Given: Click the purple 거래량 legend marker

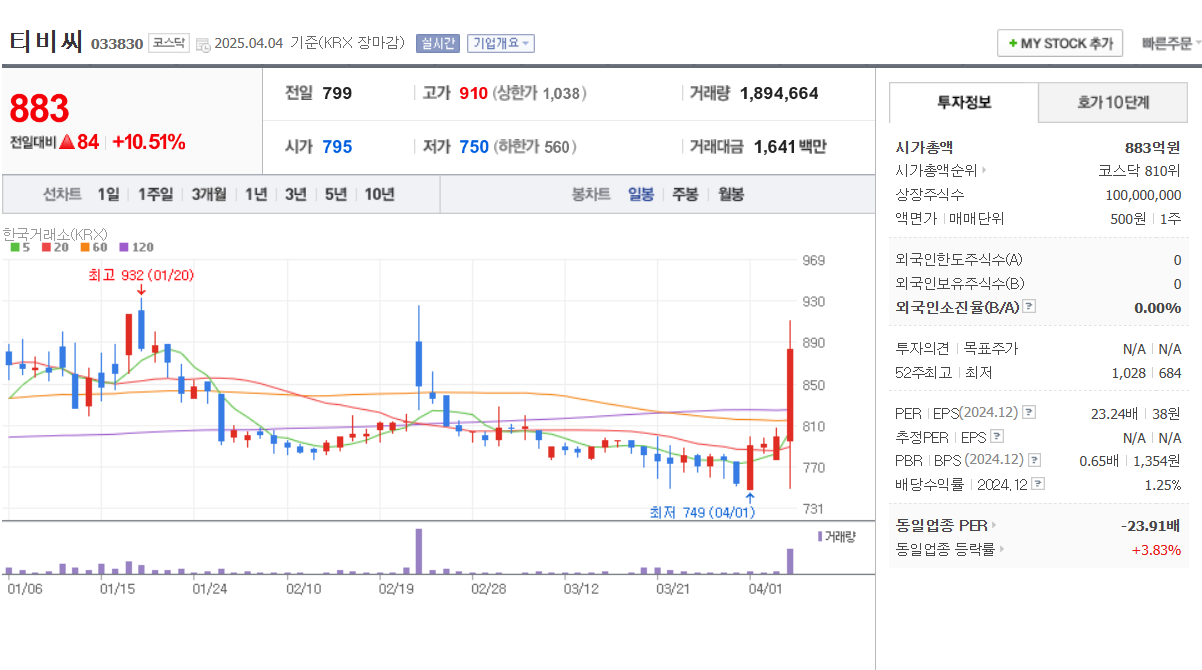Looking at the screenshot, I should (x=820, y=536).
